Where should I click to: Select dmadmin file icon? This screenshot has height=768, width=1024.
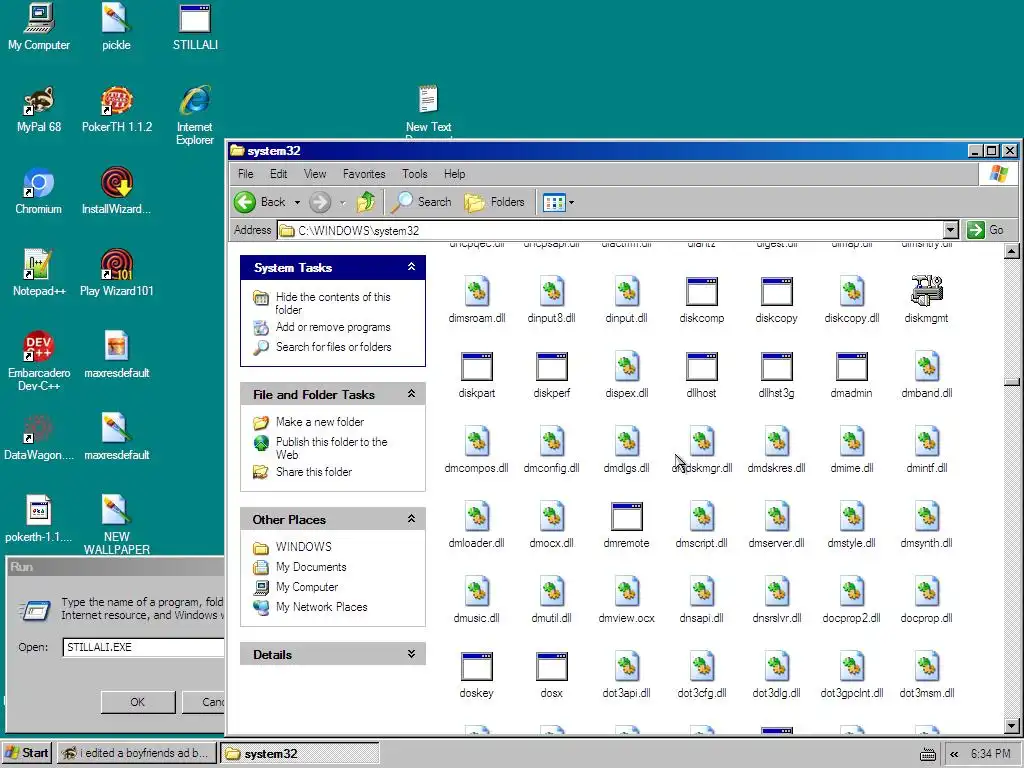tap(851, 375)
